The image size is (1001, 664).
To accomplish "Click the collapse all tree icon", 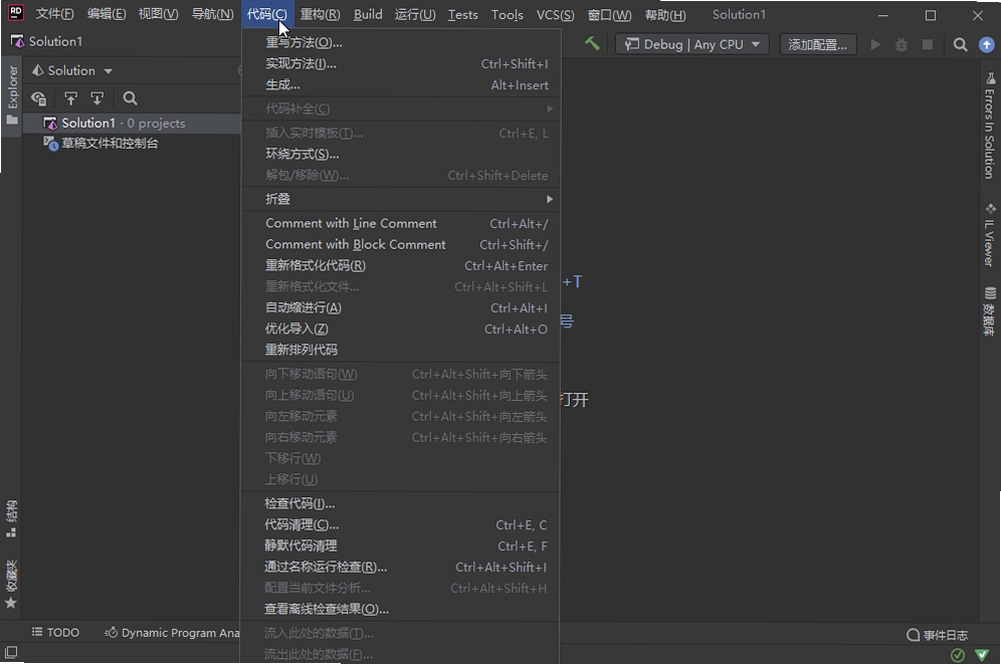I will pos(97,98).
